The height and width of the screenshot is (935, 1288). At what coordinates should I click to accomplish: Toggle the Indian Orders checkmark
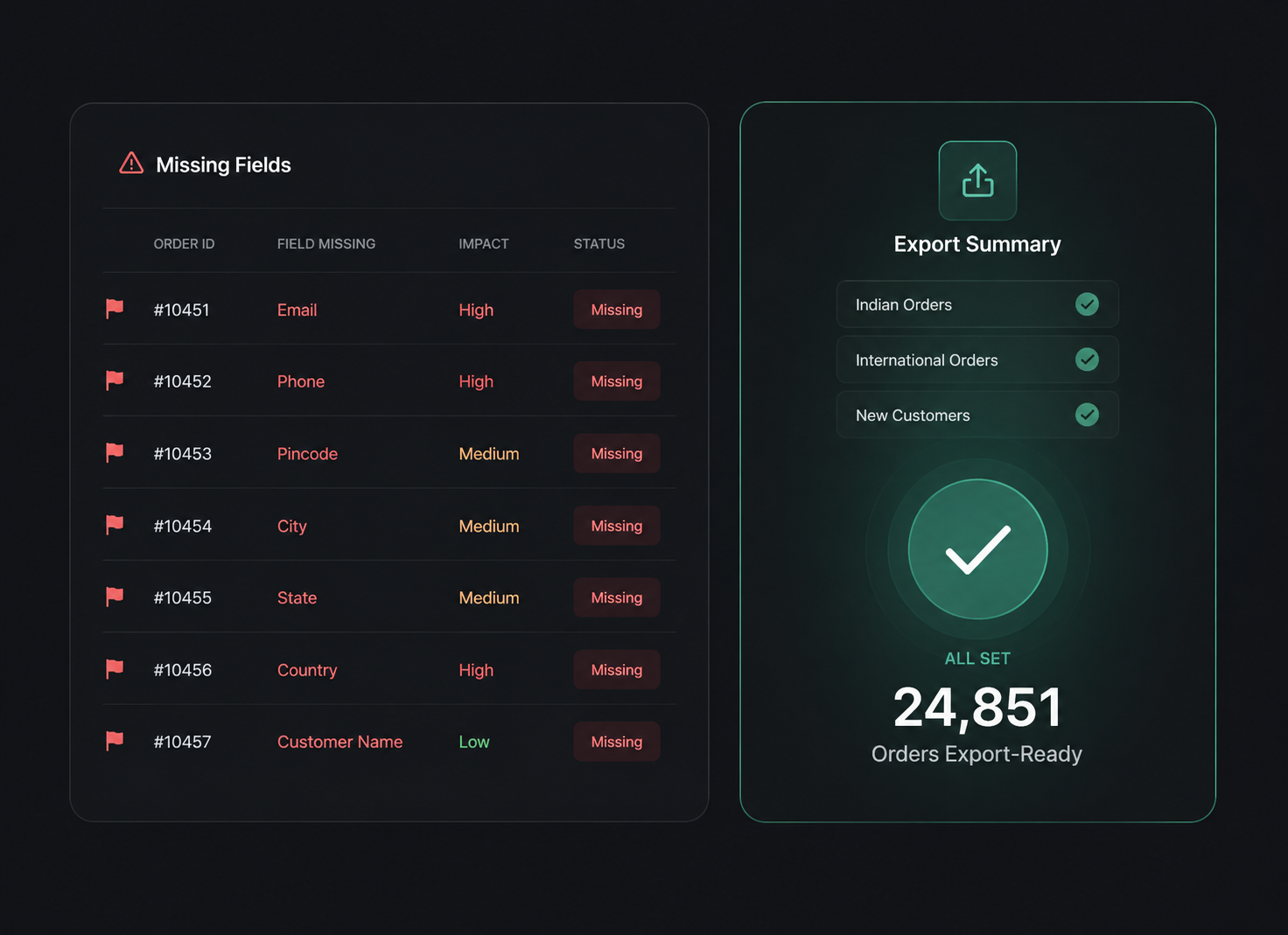click(x=1087, y=304)
